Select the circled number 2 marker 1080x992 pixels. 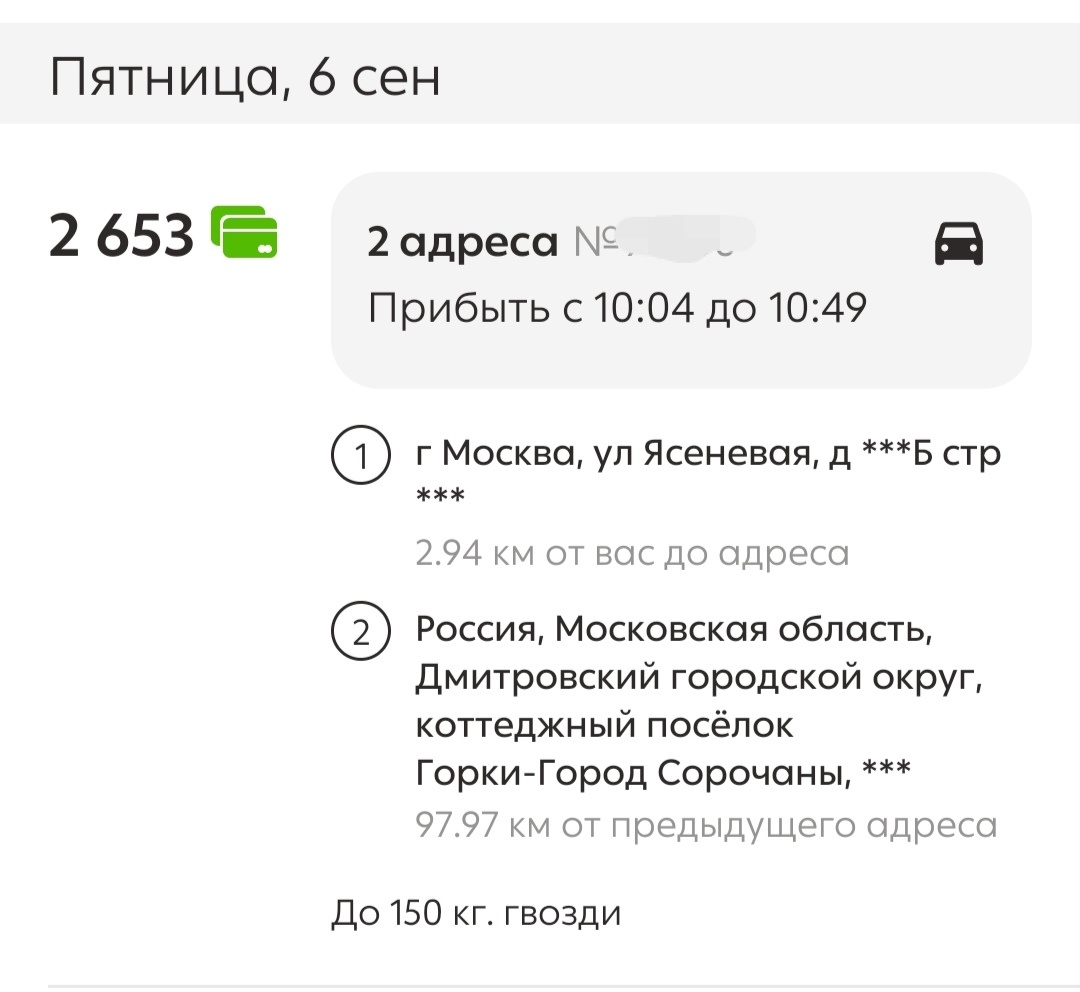click(361, 631)
